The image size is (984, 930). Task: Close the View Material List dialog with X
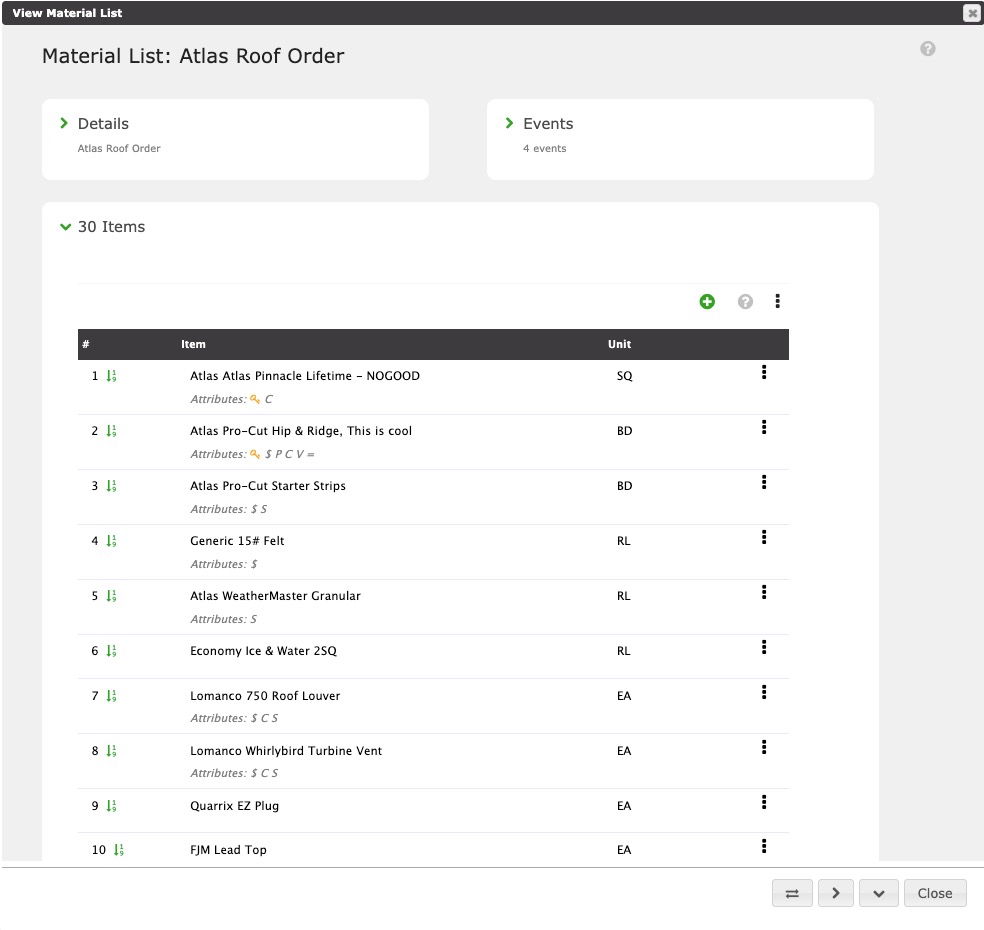click(971, 13)
